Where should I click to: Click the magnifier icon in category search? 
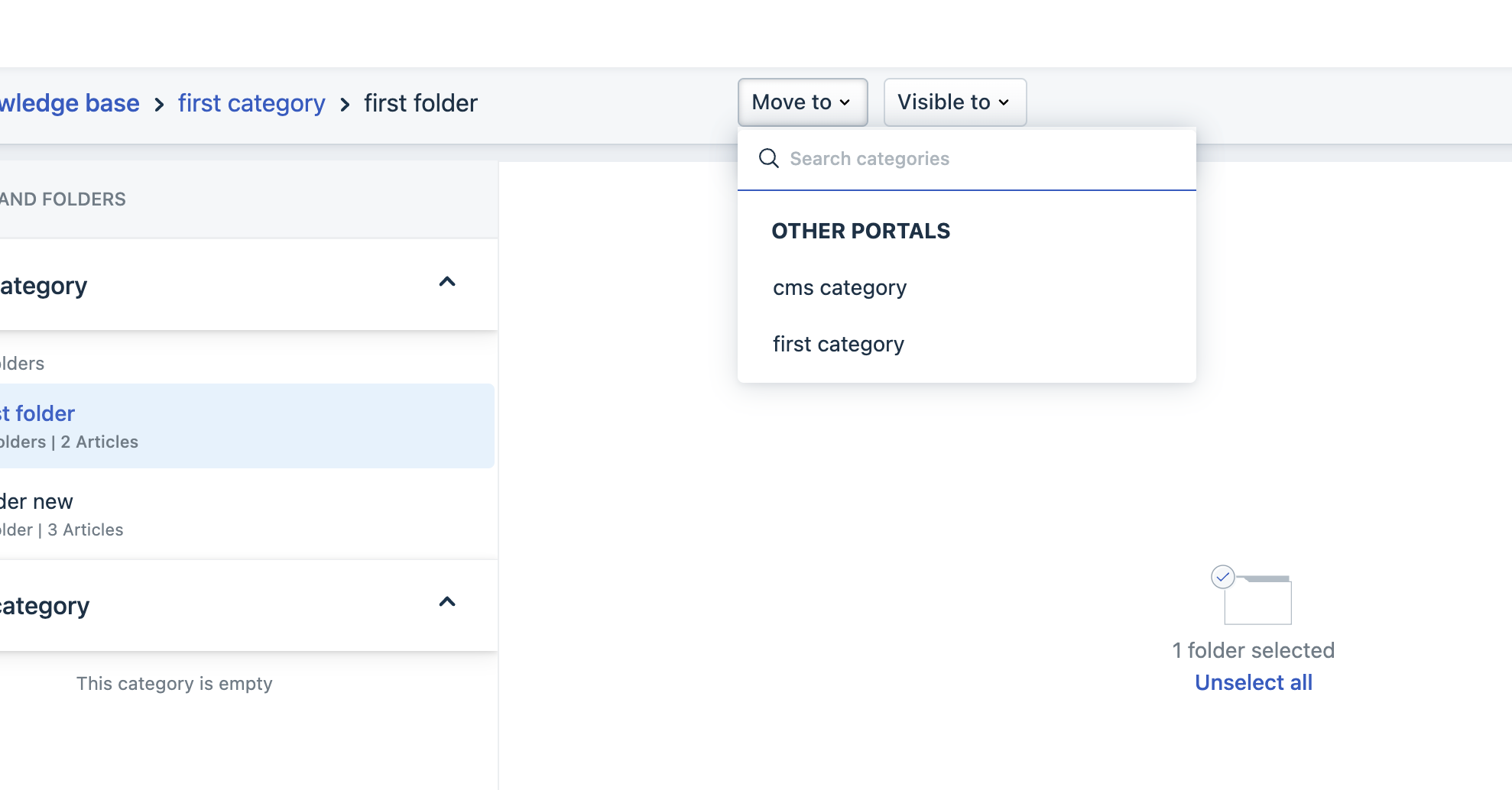click(768, 158)
